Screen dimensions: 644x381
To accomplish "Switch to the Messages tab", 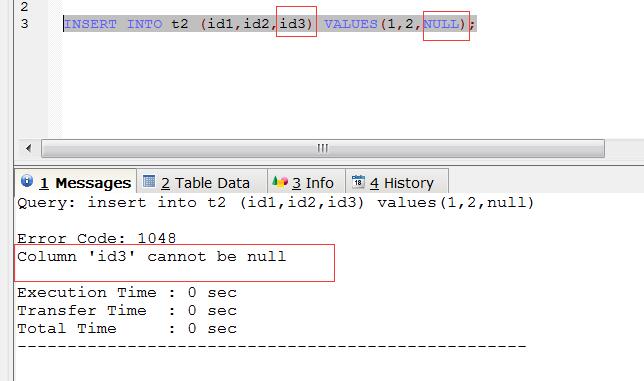I will pos(76,181).
